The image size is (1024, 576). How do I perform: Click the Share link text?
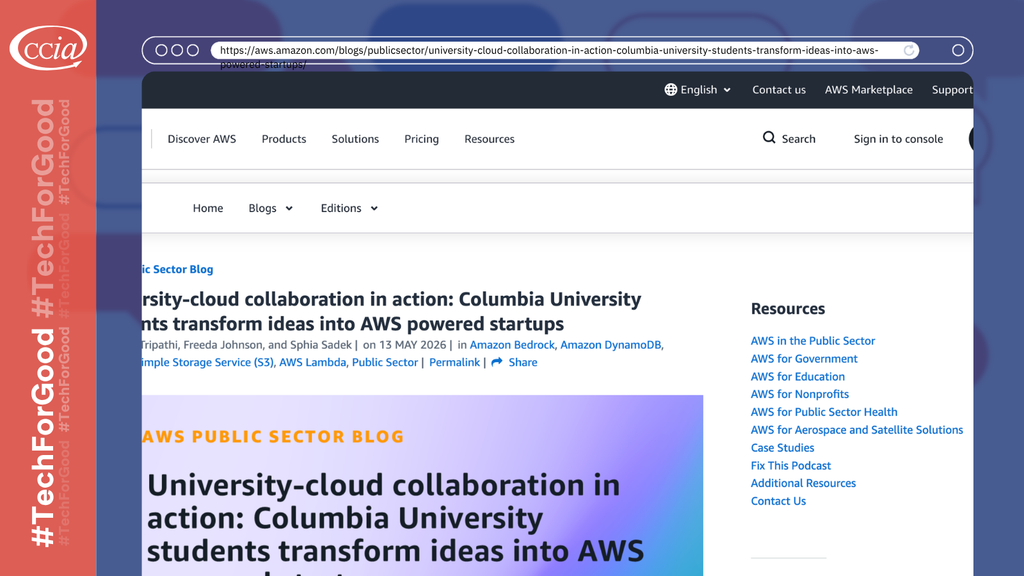click(522, 362)
